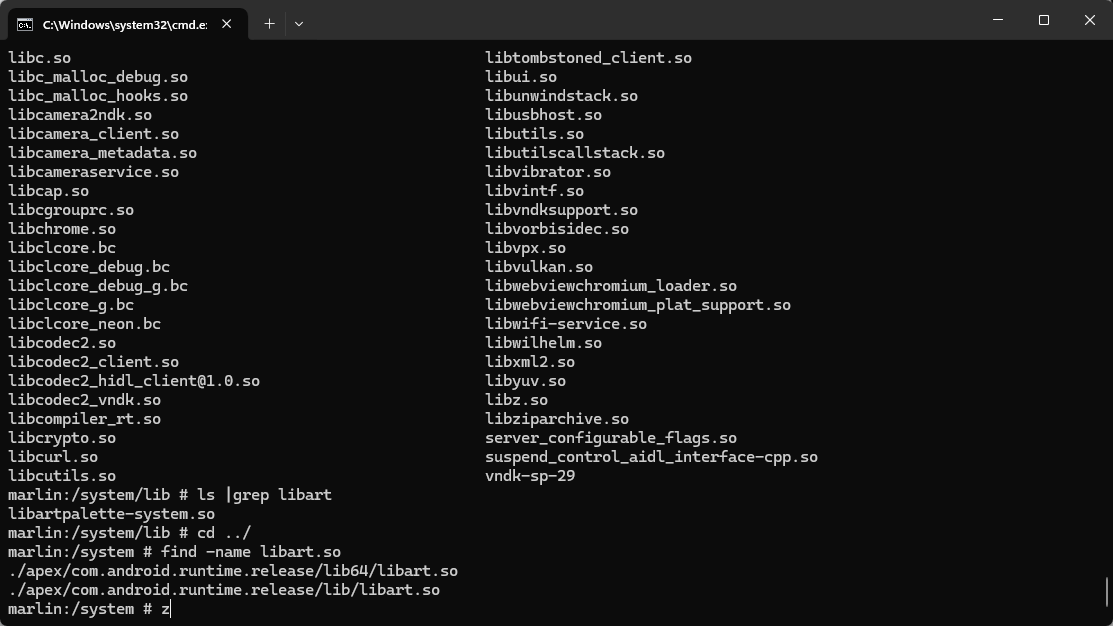Click libwebviewchromium_plat_support.so in the listing
The height and width of the screenshot is (626, 1113).
(x=638, y=305)
